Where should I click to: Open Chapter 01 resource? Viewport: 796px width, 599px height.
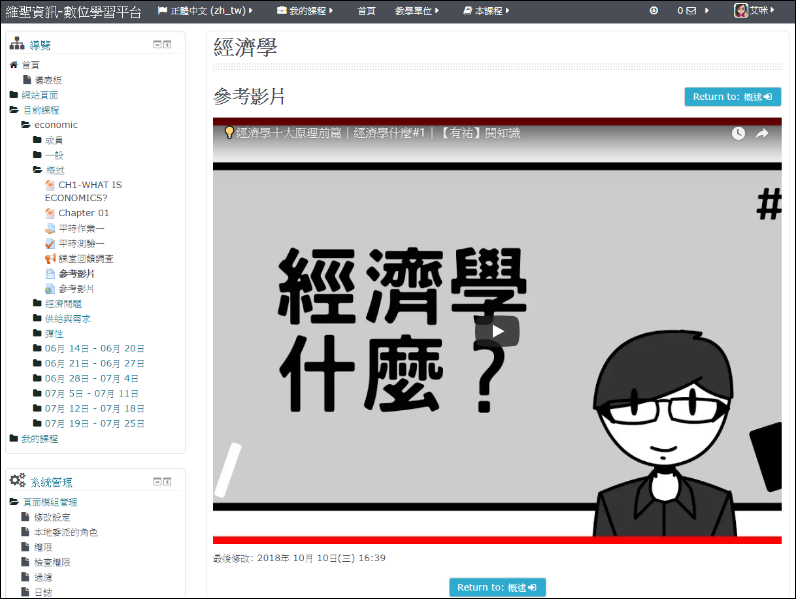click(83, 213)
